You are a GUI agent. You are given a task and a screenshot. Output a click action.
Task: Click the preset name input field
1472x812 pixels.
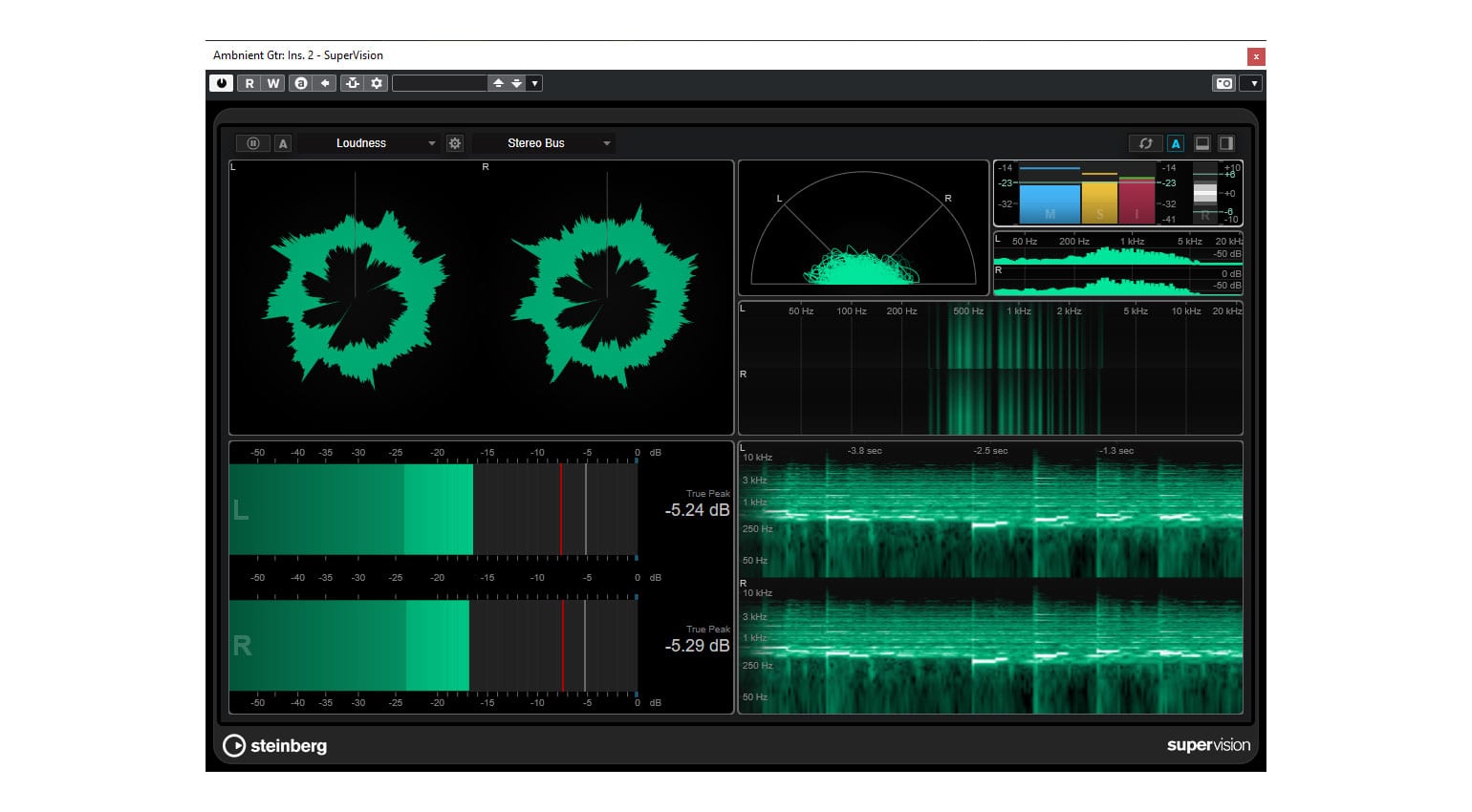pyautogui.click(x=440, y=83)
